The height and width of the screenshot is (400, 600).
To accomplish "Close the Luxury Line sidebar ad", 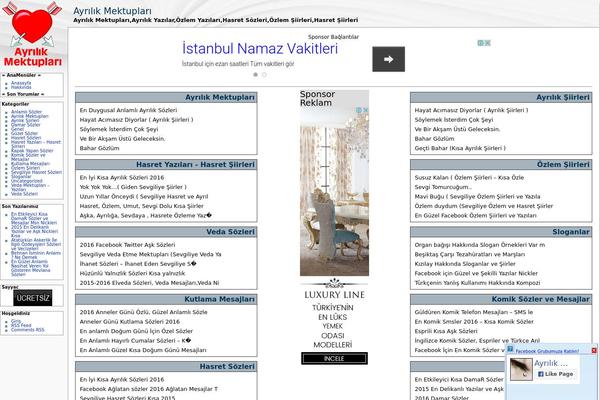I will click(365, 110).
